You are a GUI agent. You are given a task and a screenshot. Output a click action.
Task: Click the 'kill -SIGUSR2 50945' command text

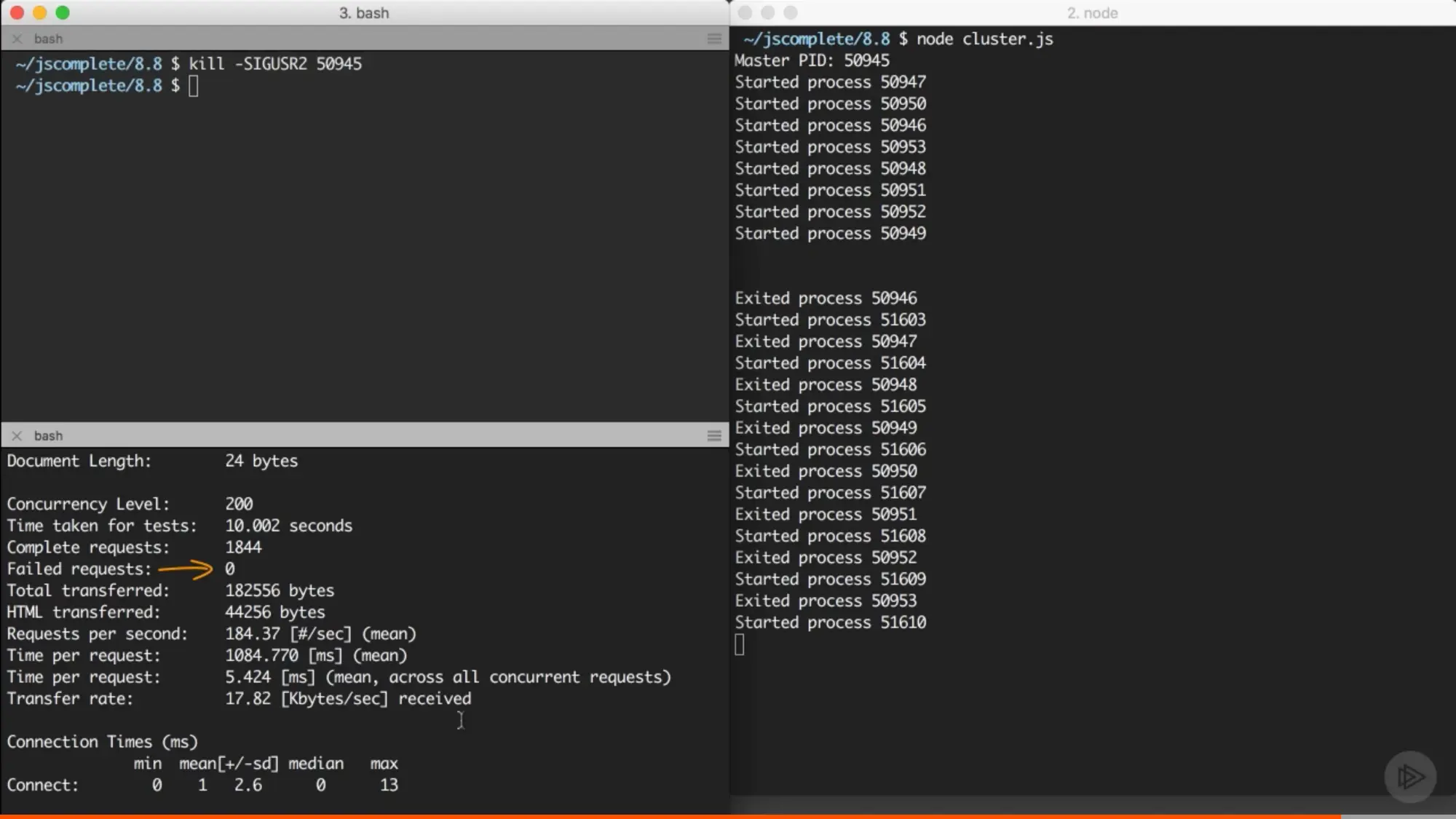(x=275, y=64)
